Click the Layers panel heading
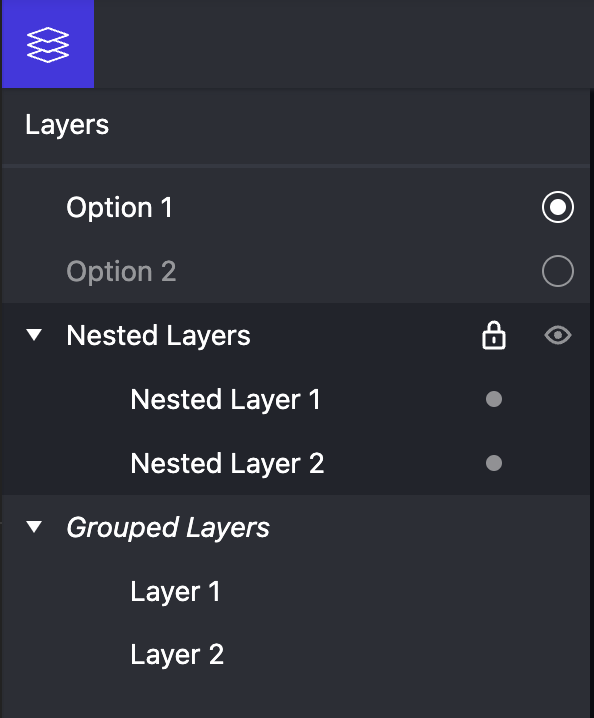Viewport: 594px width, 718px height. (x=67, y=125)
